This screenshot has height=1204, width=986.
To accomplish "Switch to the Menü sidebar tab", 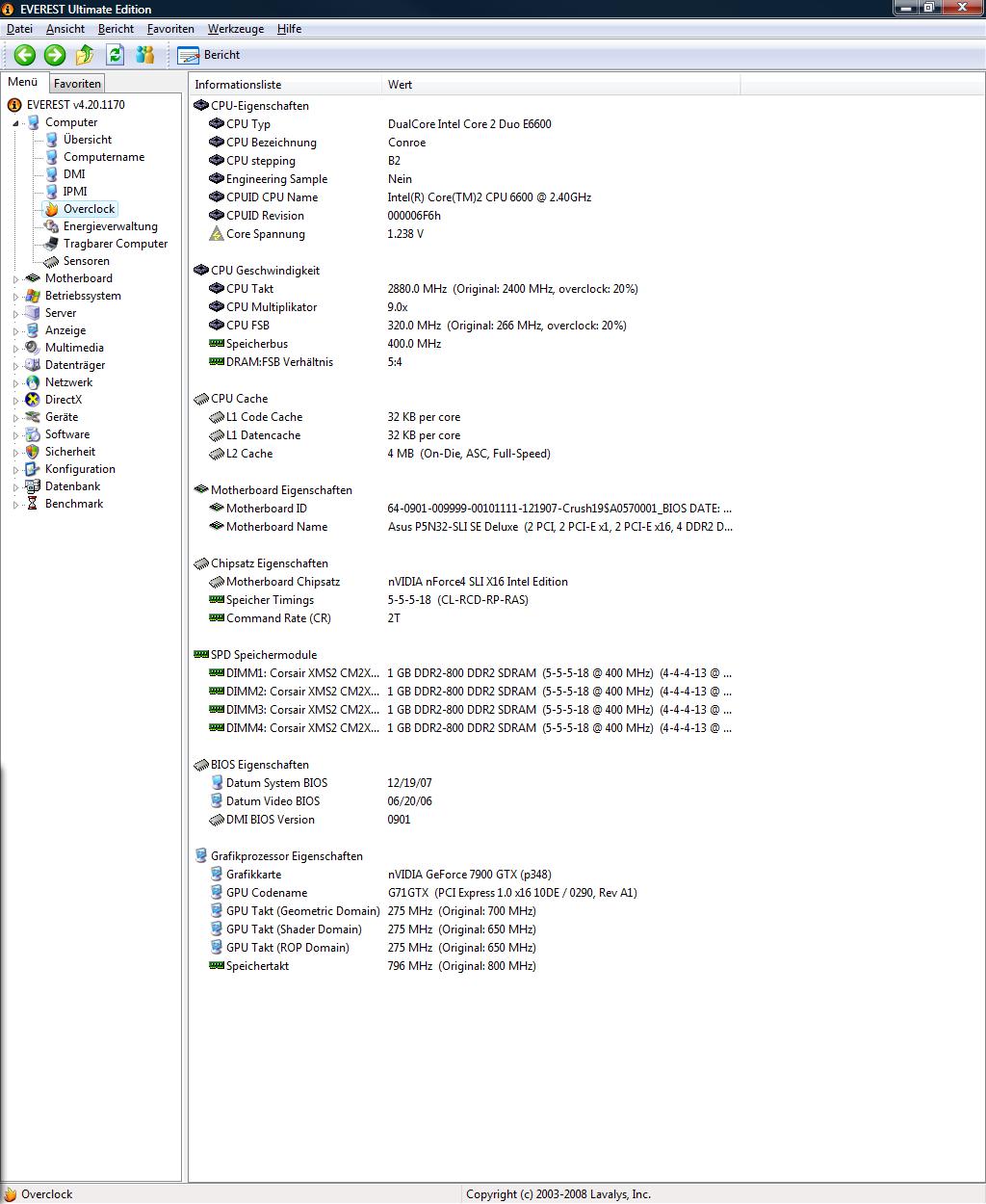I will point(23,83).
